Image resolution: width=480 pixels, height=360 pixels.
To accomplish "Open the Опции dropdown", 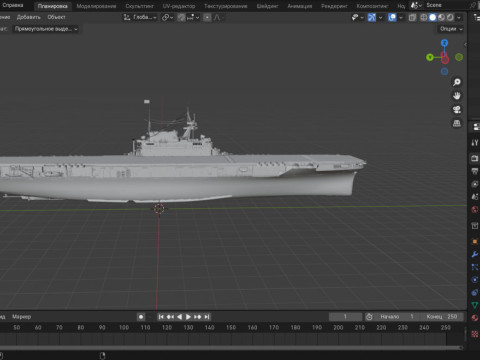I will (x=451, y=29).
